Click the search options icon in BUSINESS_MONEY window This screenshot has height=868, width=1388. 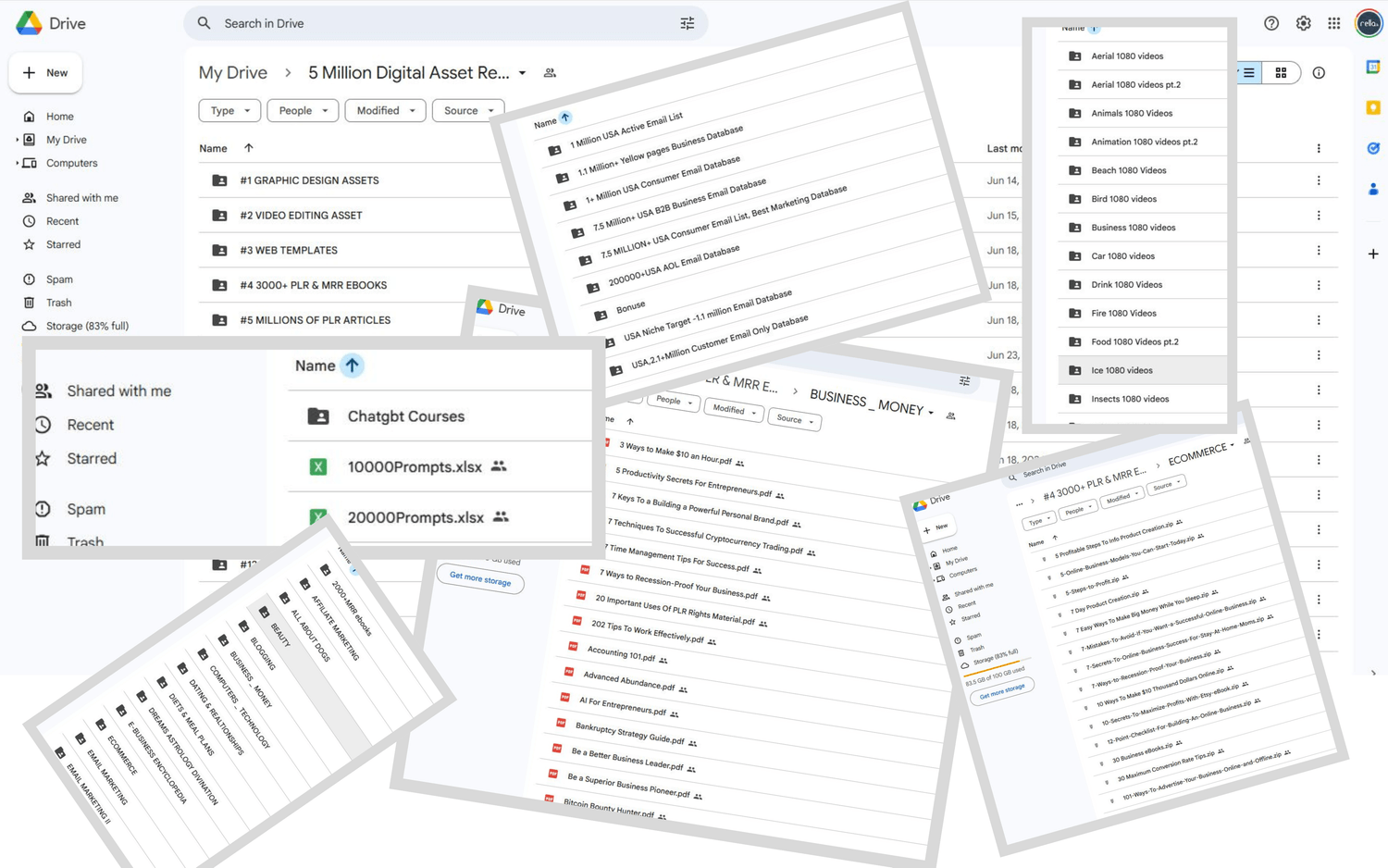point(964,380)
